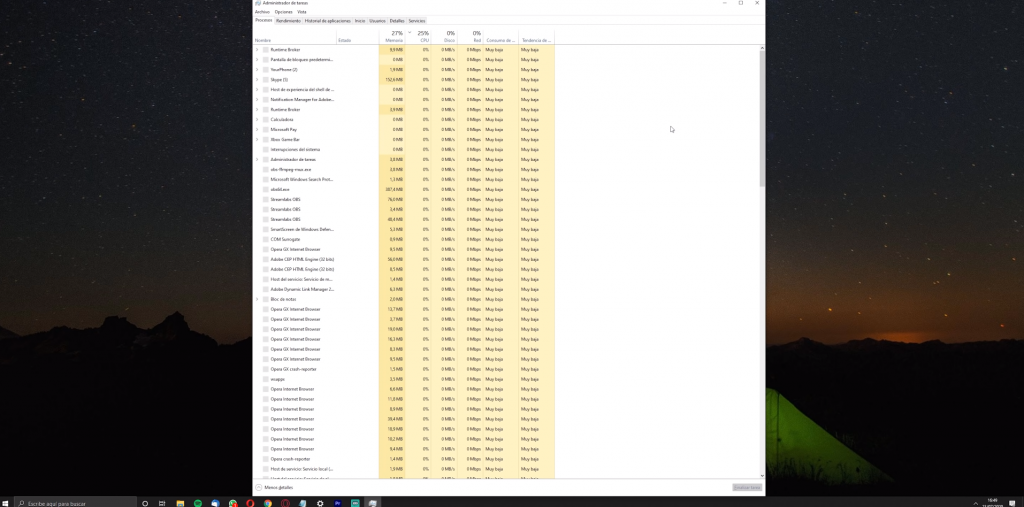Click the Calculadora process icon

pos(266,119)
